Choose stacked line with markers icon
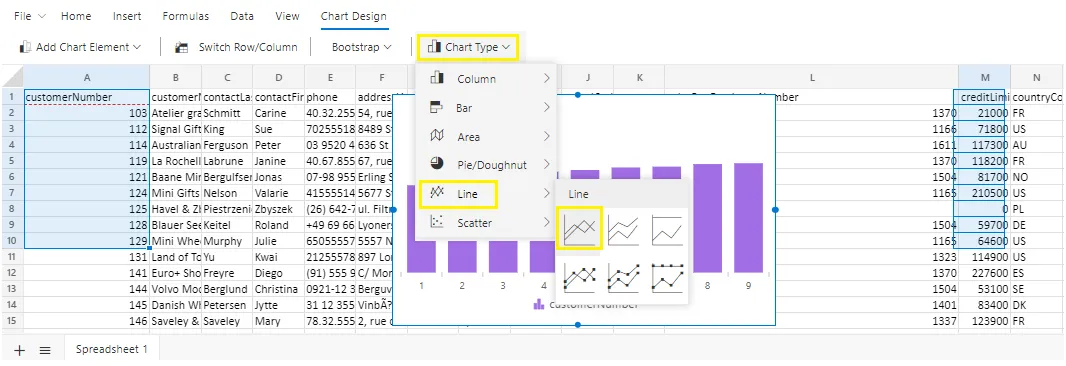Screen dimensions: 1066x366 [x=623, y=278]
